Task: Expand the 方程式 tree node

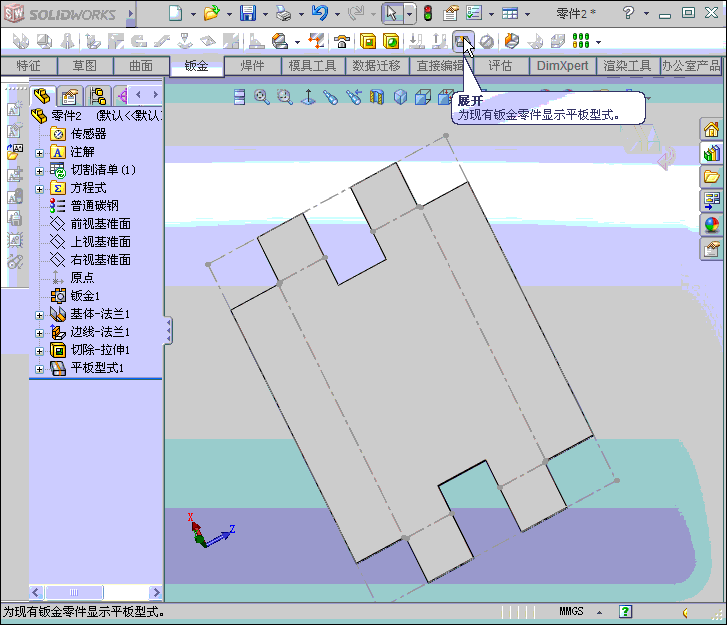Action: [x=39, y=189]
